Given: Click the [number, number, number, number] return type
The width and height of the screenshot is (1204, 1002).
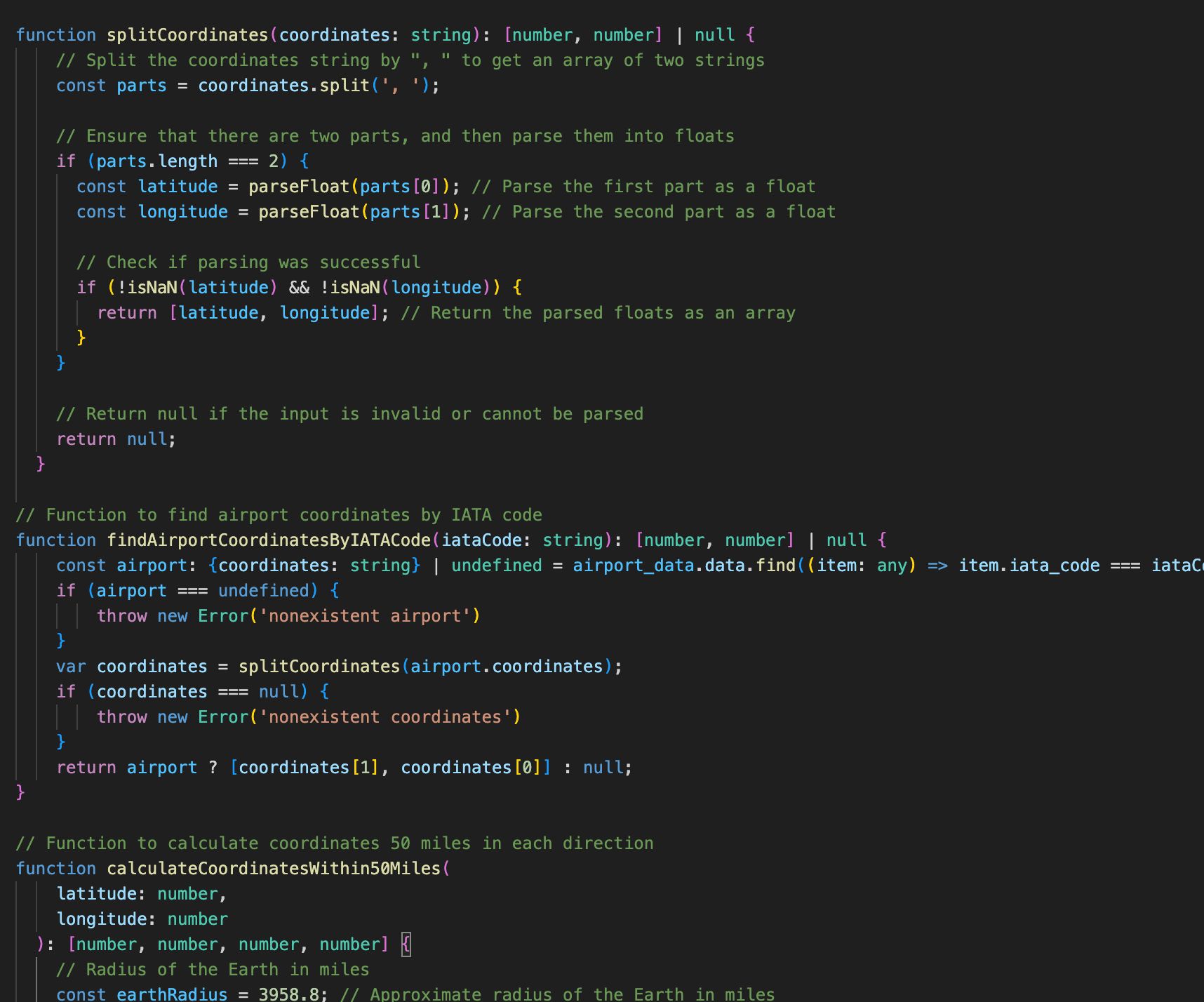Looking at the screenshot, I should [228, 944].
